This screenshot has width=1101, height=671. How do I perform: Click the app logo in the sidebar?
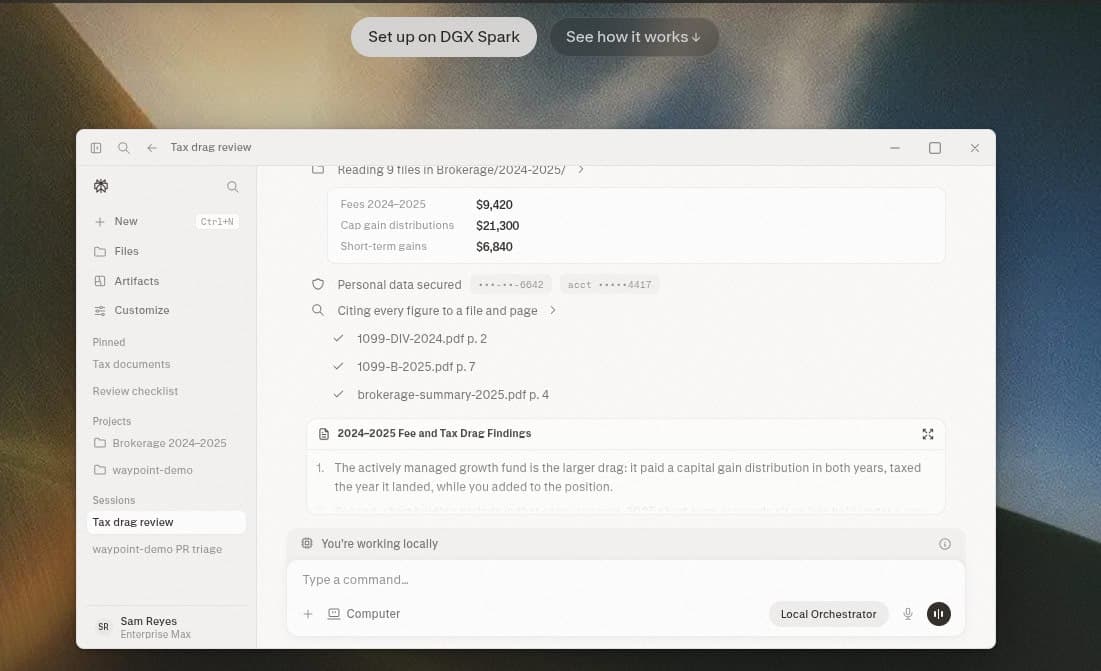click(101, 186)
